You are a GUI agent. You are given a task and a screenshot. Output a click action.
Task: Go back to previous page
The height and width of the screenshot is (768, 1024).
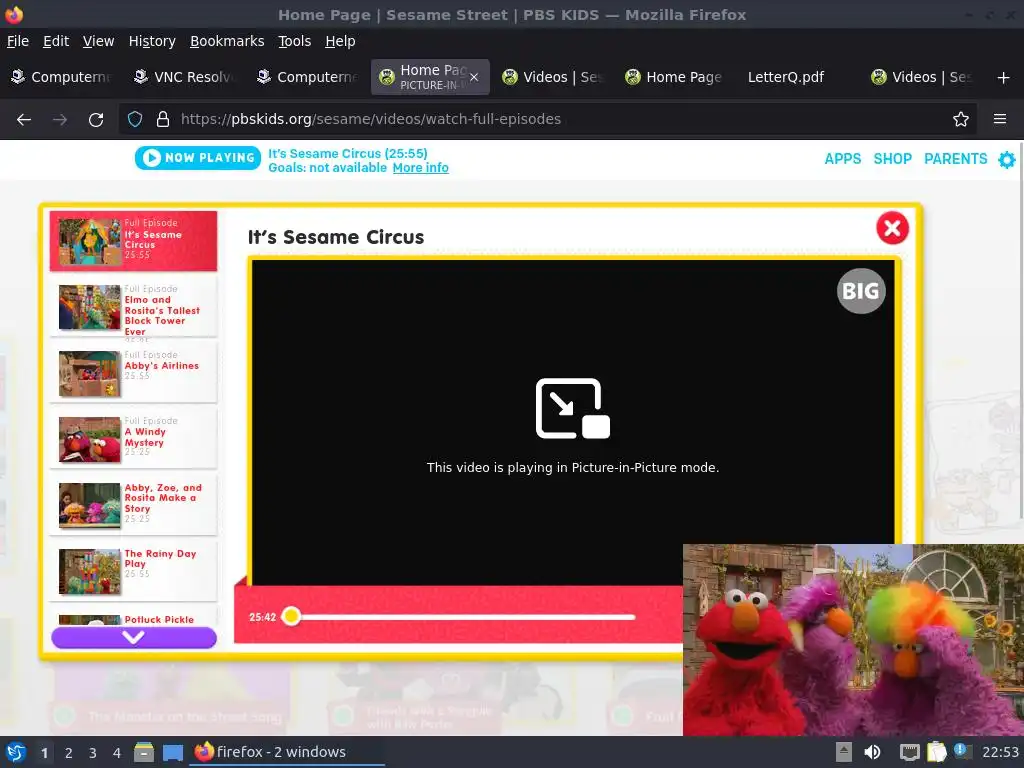[24, 120]
